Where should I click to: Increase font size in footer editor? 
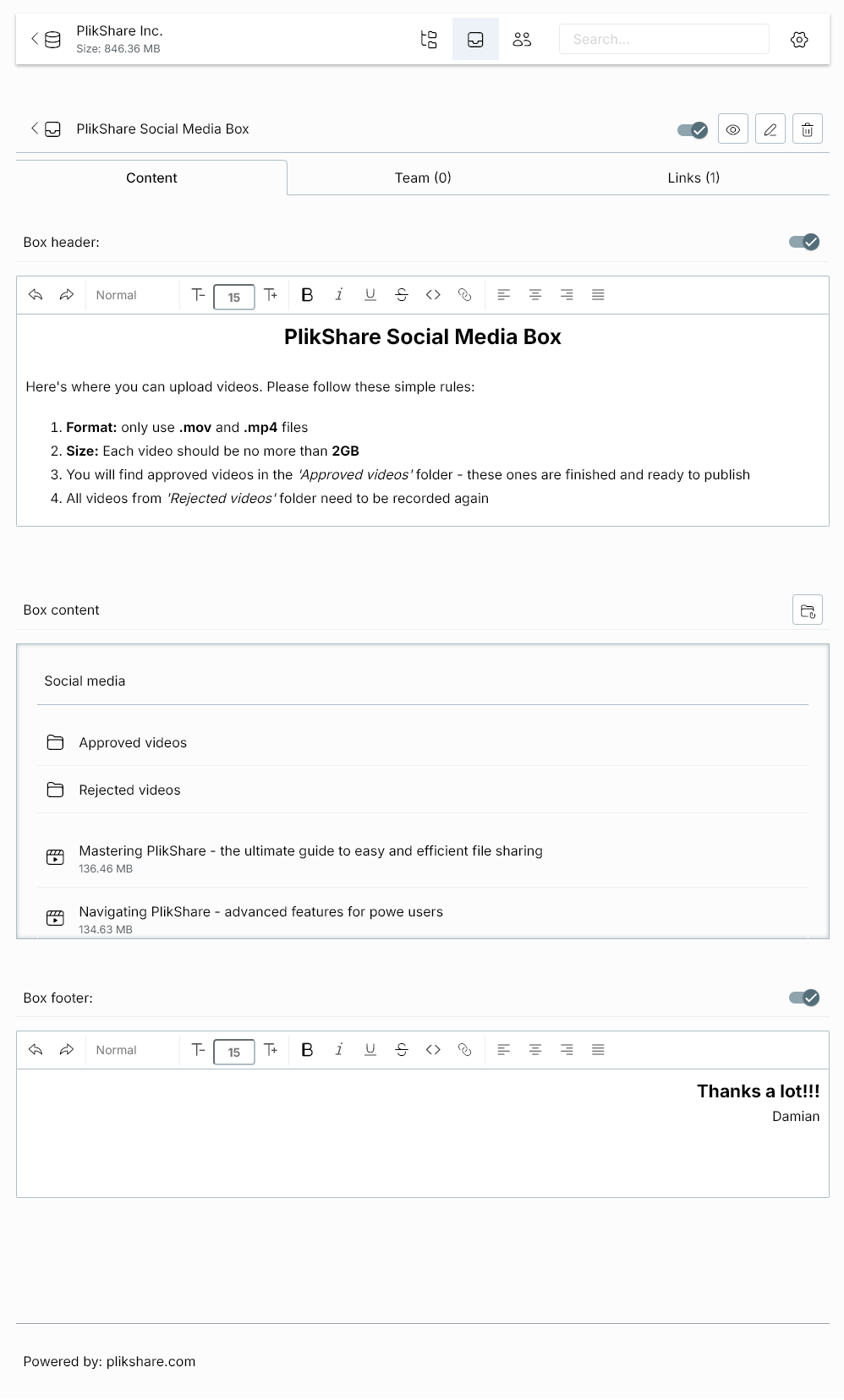pos(271,1050)
